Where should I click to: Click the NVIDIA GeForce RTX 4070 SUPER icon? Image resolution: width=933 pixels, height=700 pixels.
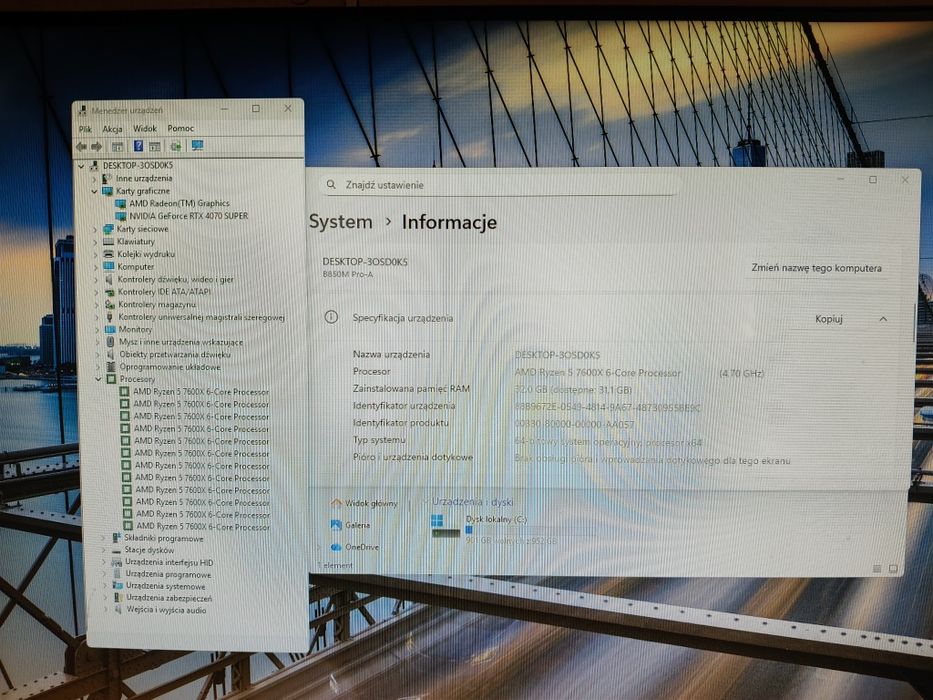(x=120, y=216)
